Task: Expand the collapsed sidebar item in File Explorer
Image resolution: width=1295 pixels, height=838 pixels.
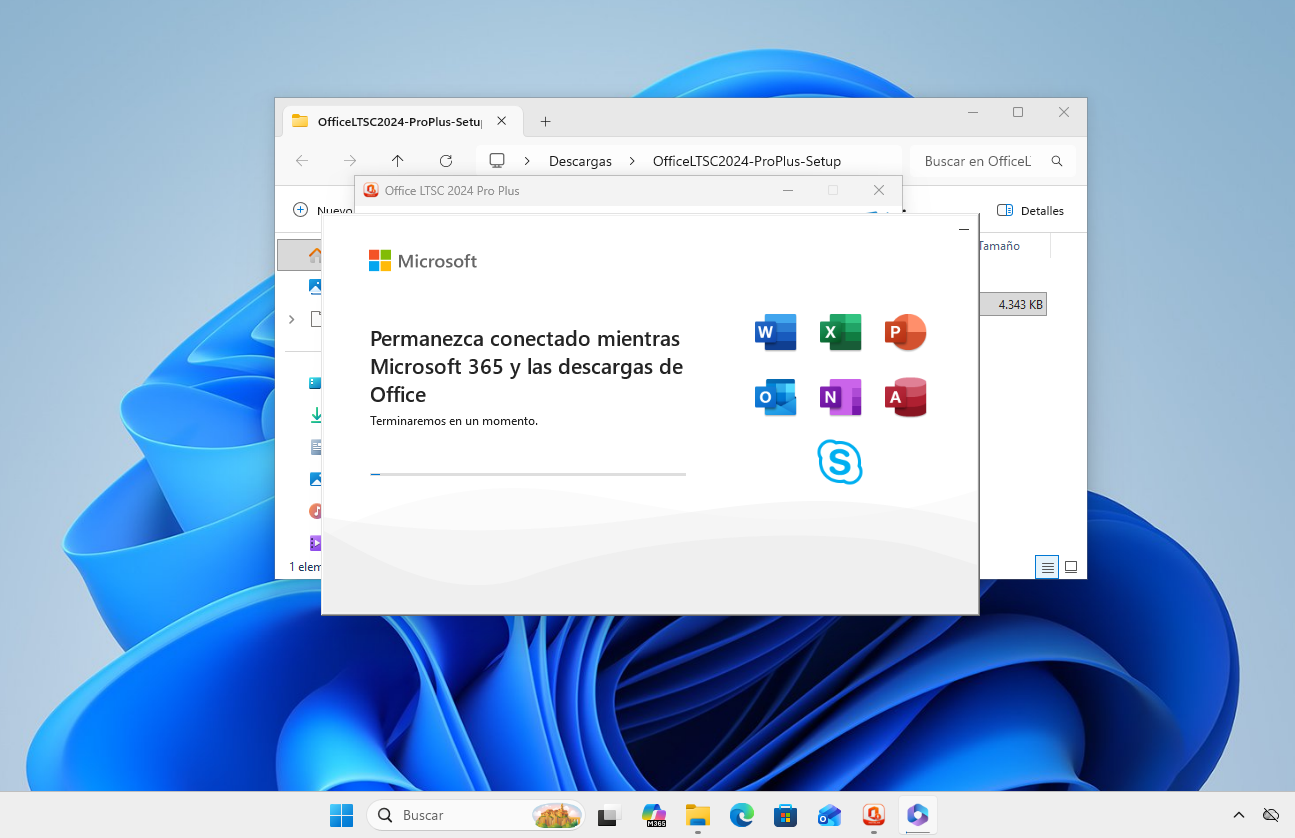Action: point(291,319)
